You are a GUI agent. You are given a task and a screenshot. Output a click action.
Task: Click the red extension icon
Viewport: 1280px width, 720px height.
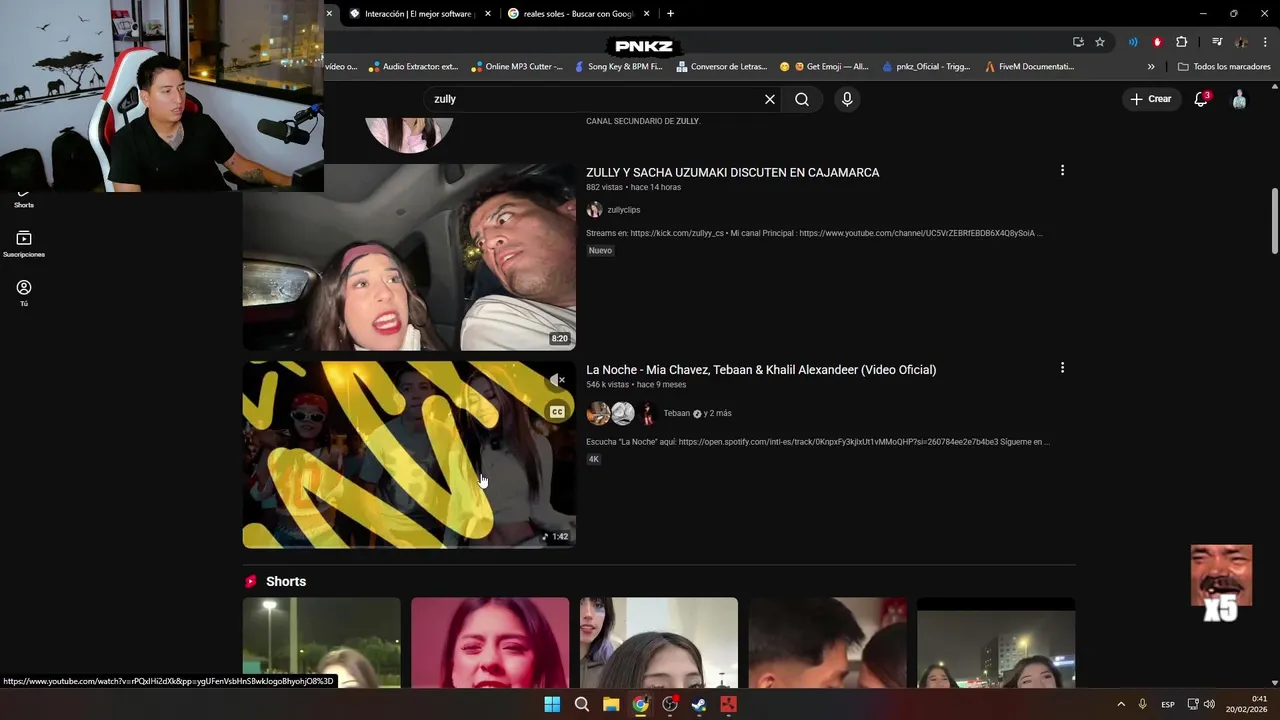coord(1157,42)
